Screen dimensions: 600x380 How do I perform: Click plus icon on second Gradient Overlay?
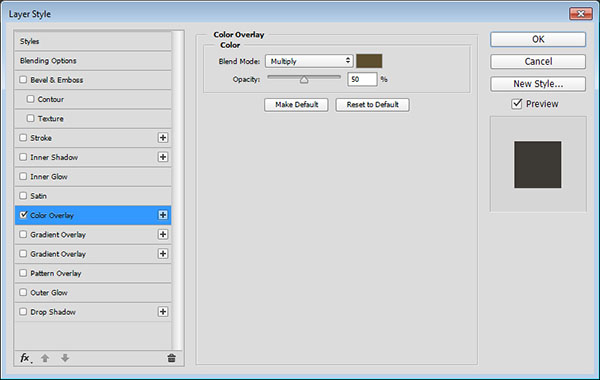click(x=163, y=254)
